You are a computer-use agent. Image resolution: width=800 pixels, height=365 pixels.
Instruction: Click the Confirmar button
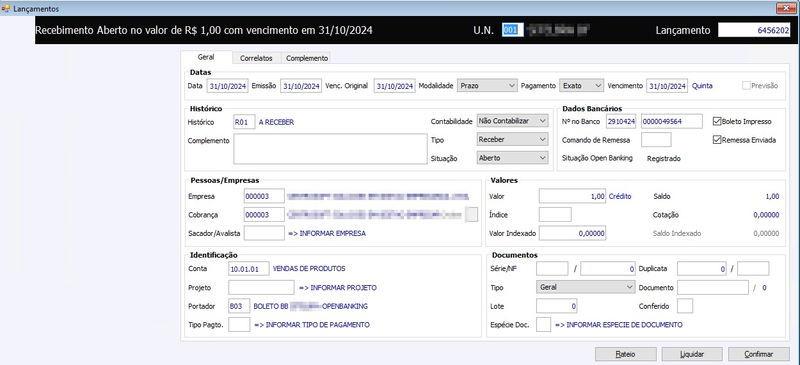click(x=759, y=354)
